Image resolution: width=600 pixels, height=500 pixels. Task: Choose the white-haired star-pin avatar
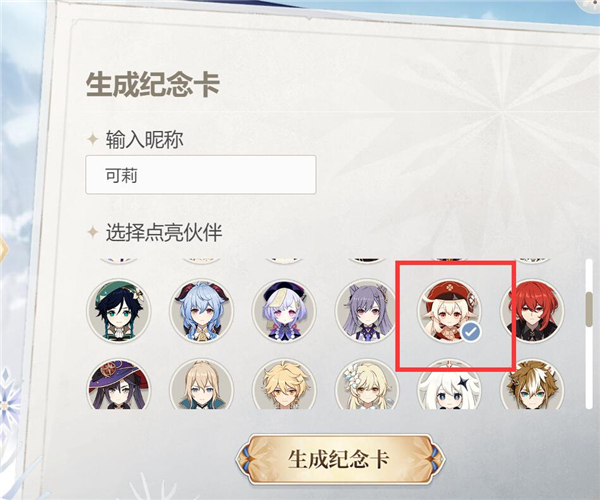click(x=450, y=384)
